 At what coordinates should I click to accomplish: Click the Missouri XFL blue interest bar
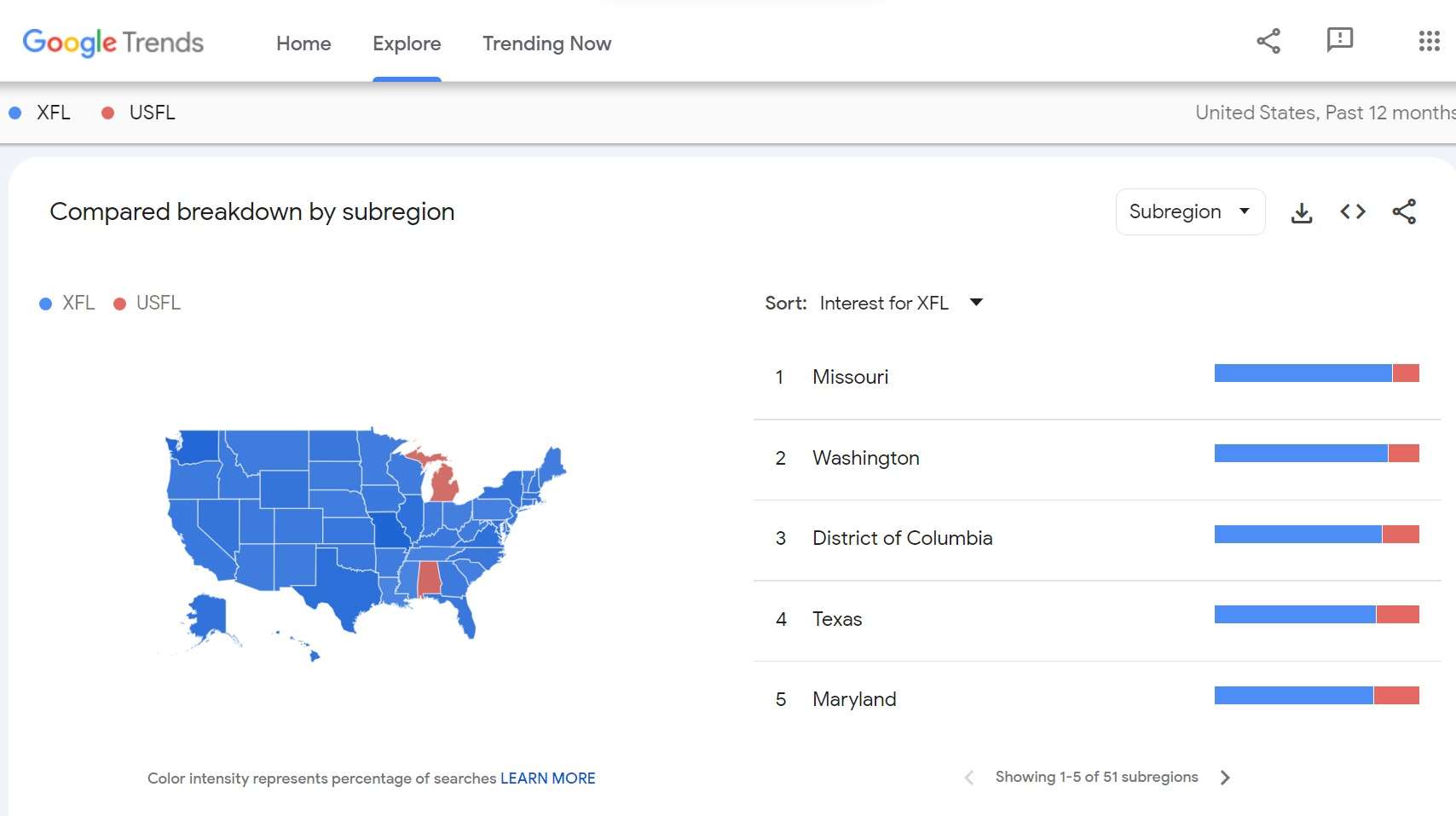pyautogui.click(x=1303, y=373)
